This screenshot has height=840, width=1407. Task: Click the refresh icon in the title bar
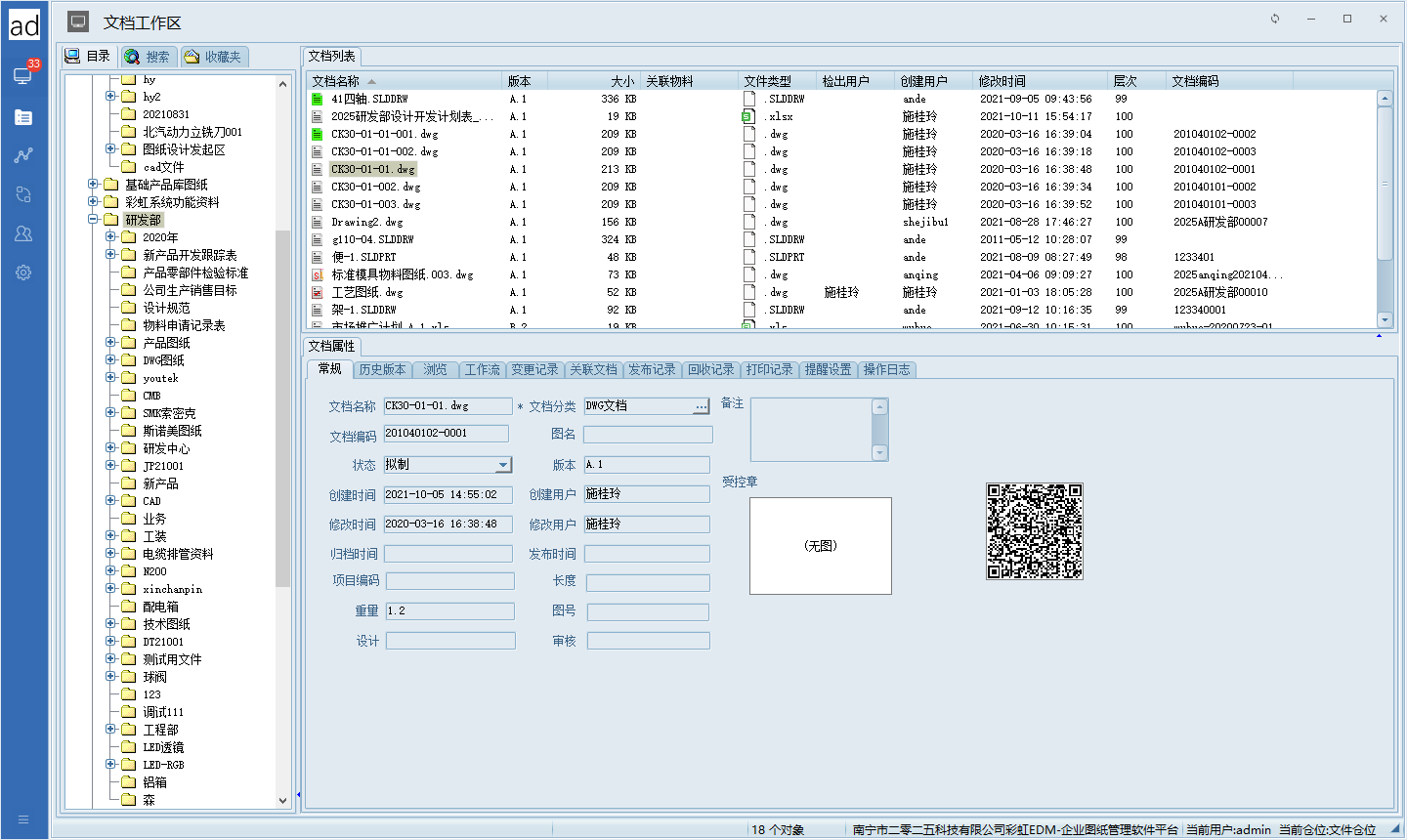click(x=1275, y=19)
